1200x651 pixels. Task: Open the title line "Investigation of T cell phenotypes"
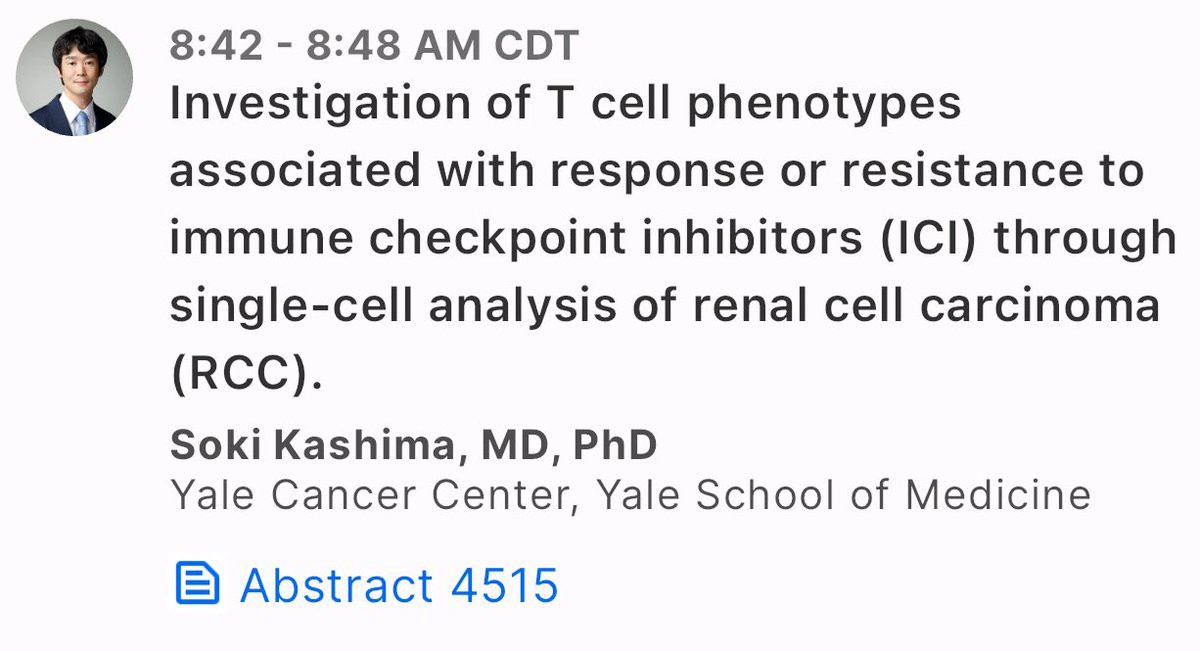[x=566, y=106]
